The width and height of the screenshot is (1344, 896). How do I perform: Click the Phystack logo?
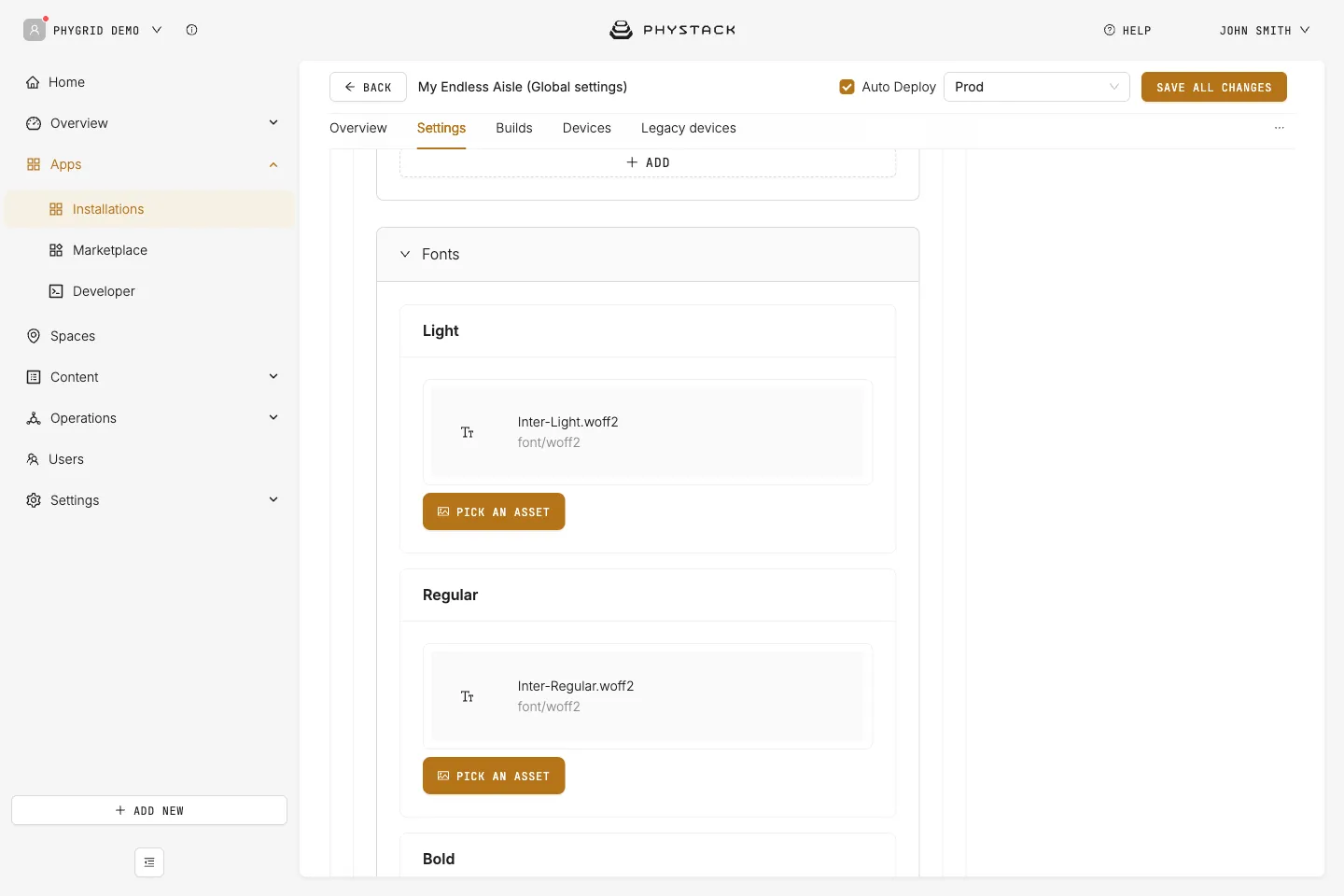coord(672,30)
